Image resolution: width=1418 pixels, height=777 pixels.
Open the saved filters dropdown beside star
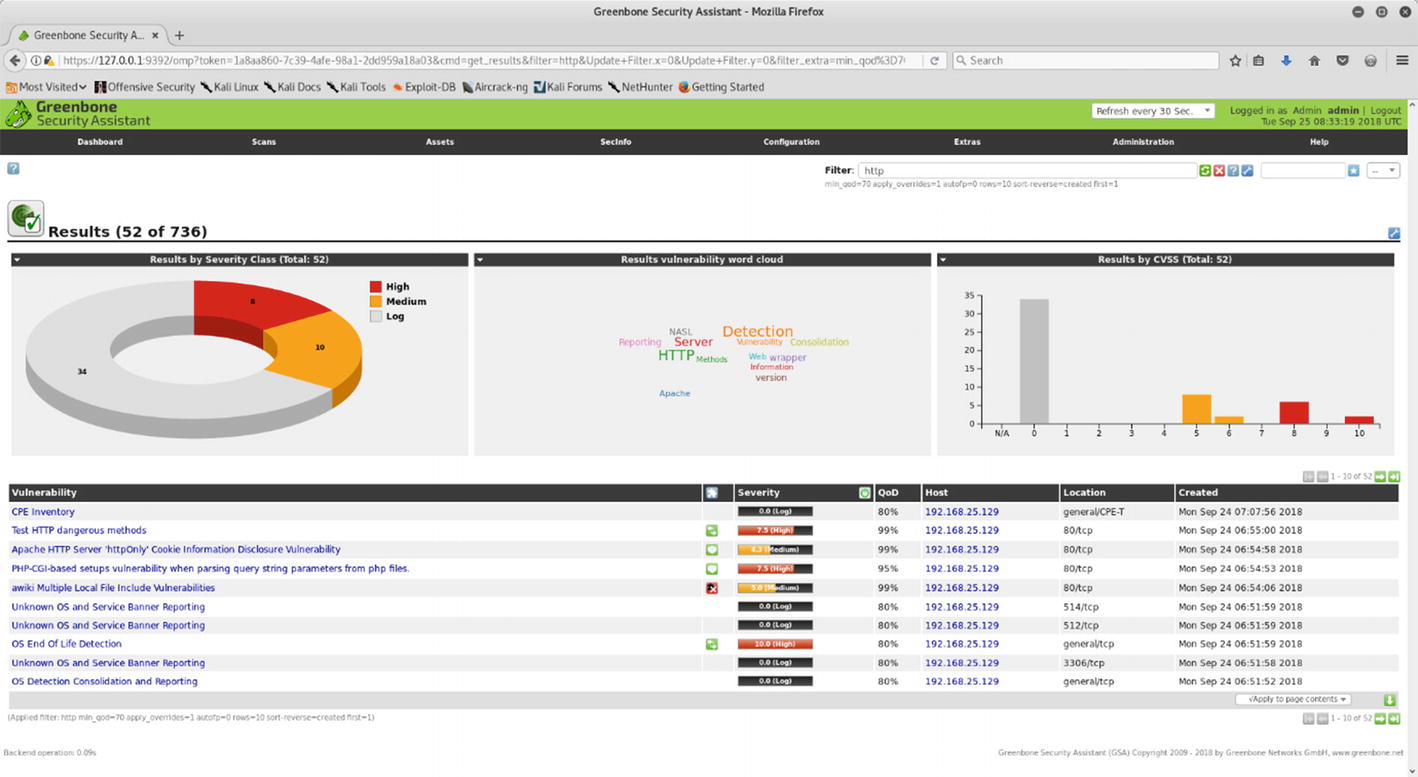click(x=1383, y=171)
